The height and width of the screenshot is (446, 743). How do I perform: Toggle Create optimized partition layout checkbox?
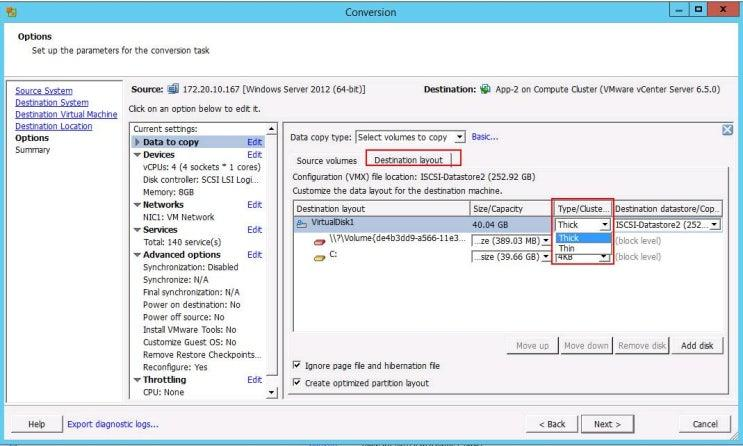(x=297, y=382)
